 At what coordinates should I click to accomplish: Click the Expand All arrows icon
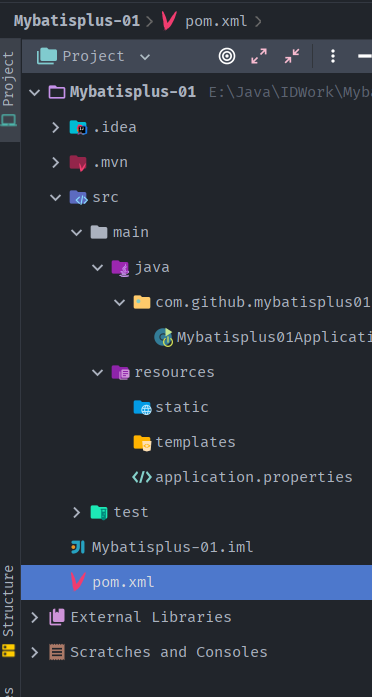[x=259, y=56]
